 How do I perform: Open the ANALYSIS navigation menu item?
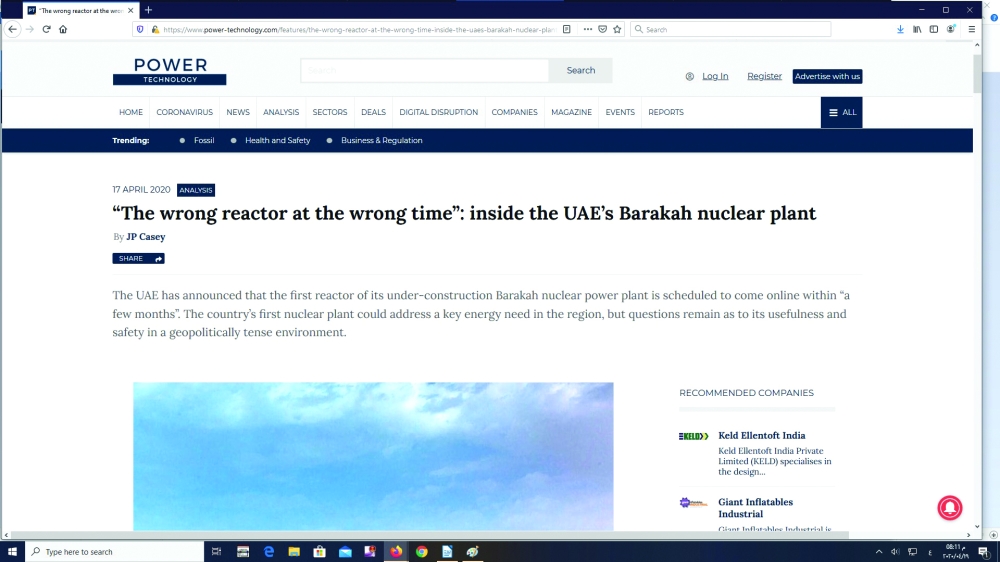tap(281, 112)
